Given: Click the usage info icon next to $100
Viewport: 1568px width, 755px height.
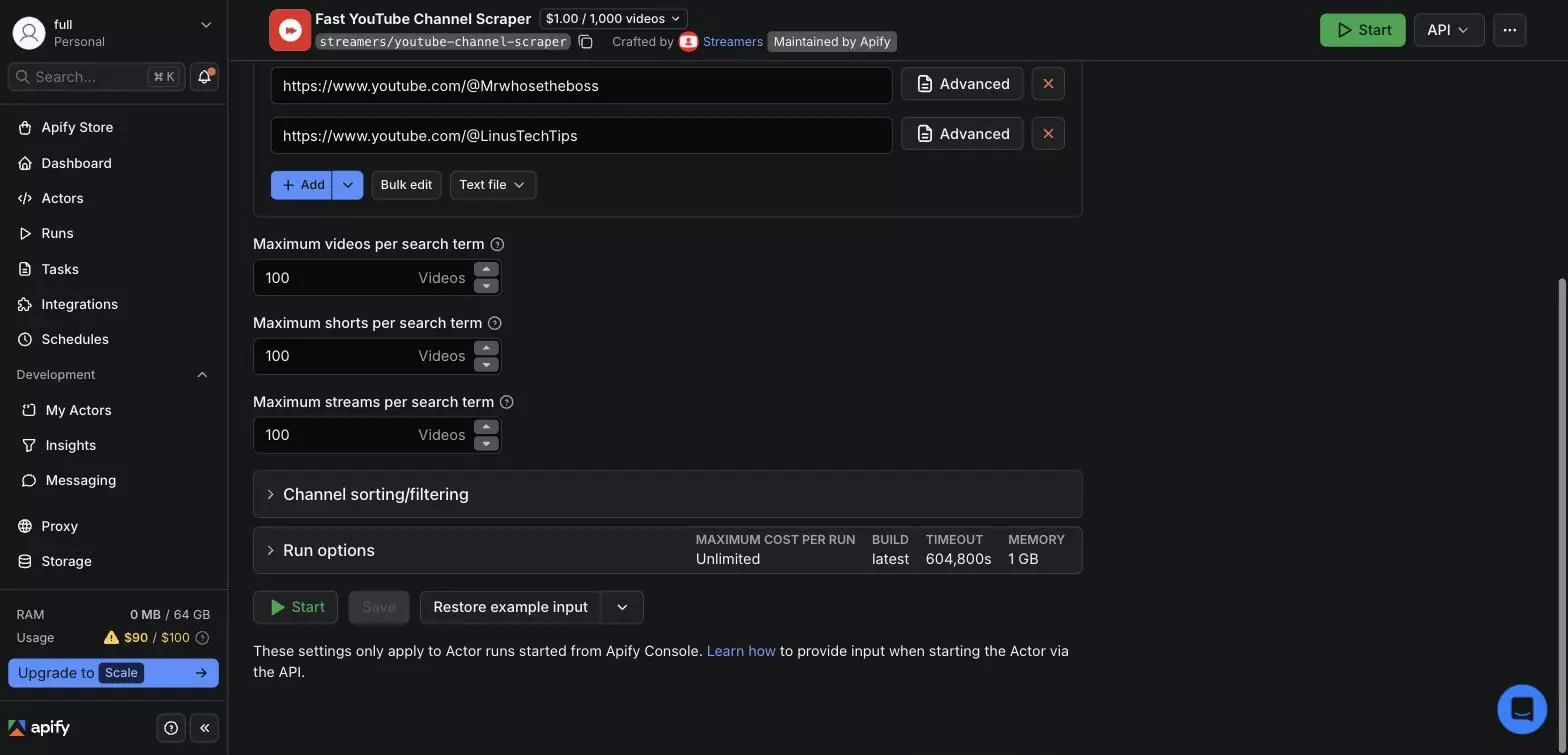Looking at the screenshot, I should click(x=202, y=638).
